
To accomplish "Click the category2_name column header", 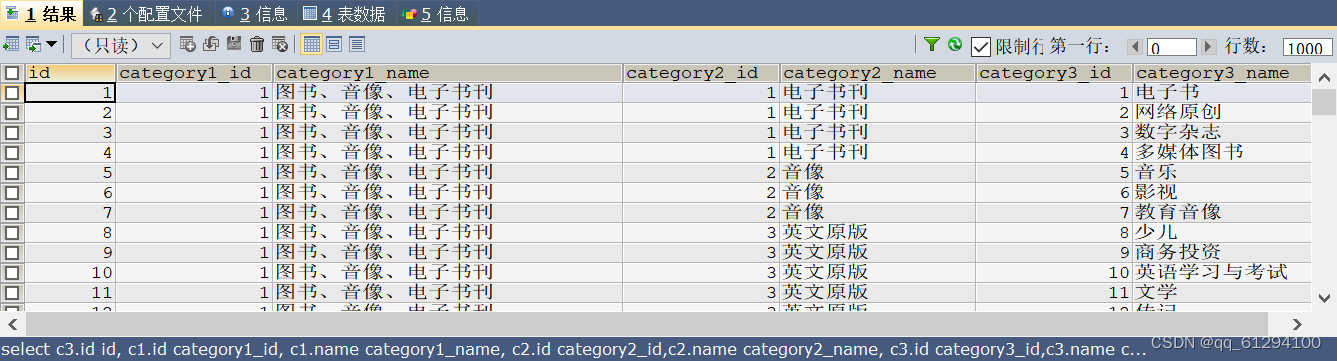I will pos(878,73).
